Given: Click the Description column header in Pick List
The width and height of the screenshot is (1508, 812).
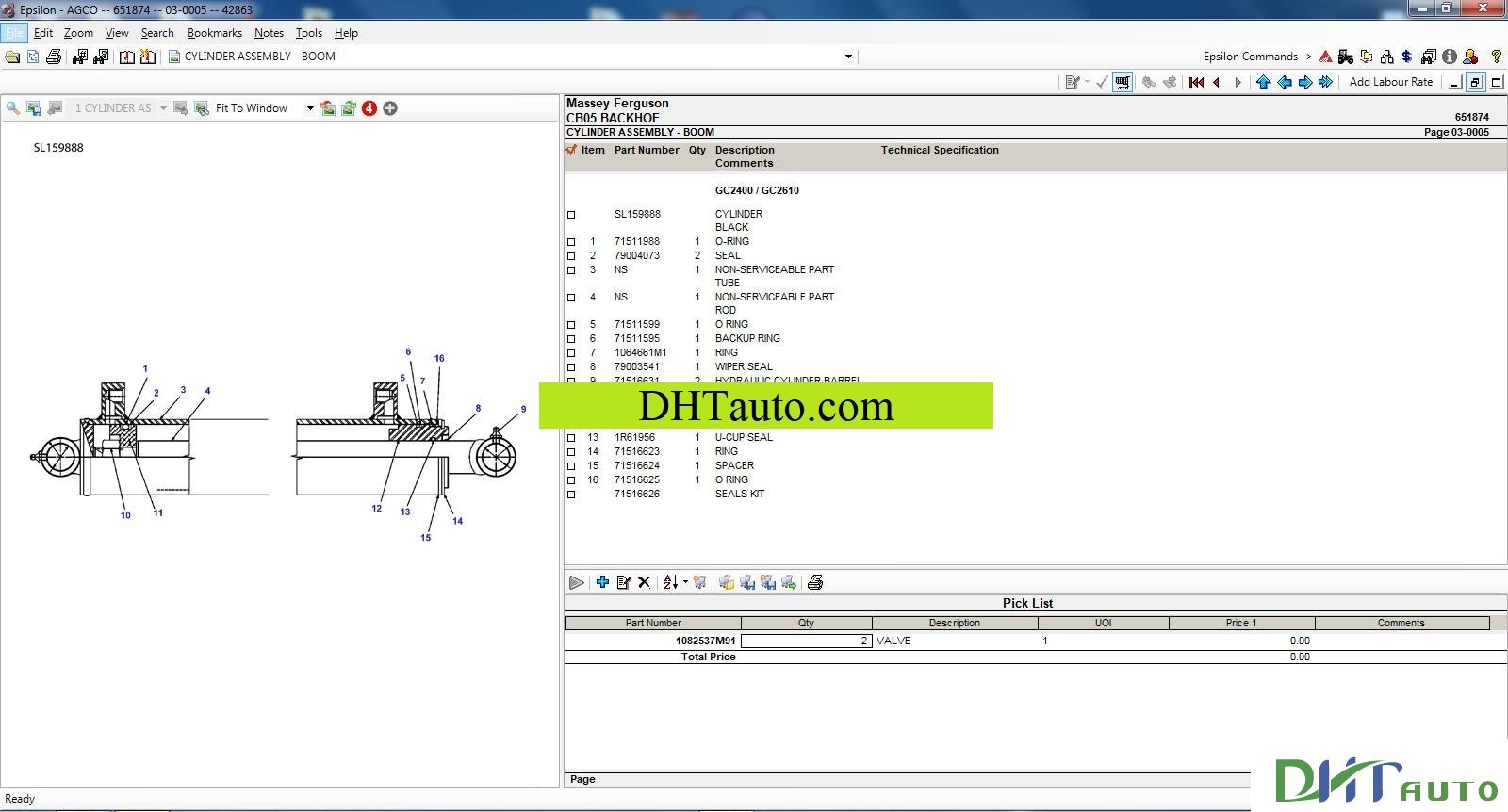Looking at the screenshot, I should click(955, 623).
